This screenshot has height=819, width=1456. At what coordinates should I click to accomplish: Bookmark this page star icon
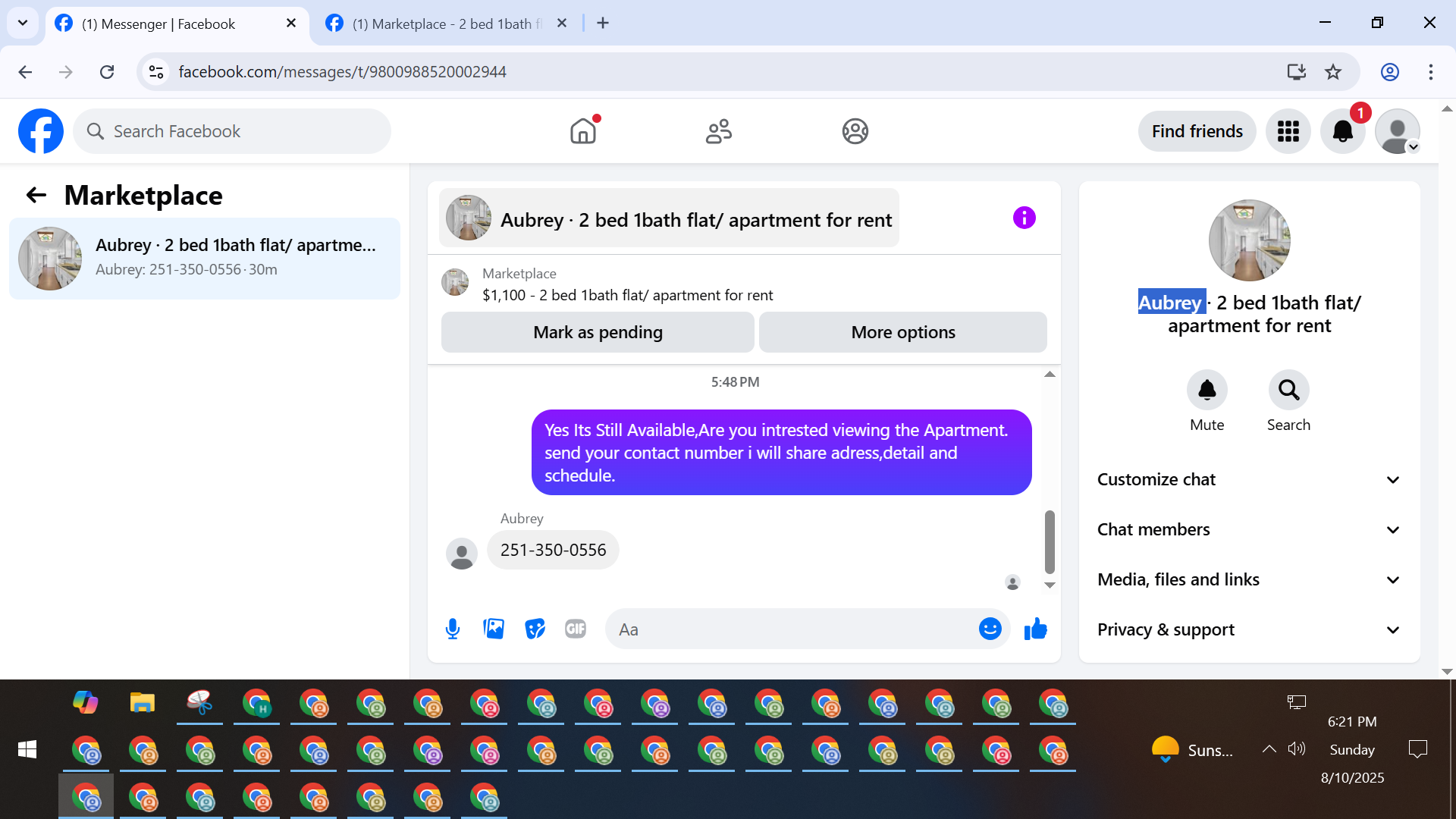coord(1333,72)
